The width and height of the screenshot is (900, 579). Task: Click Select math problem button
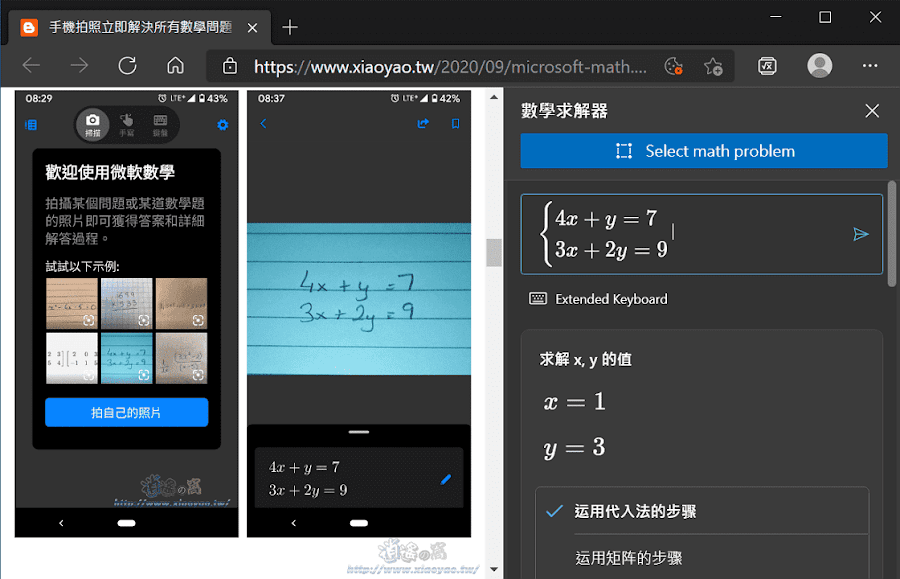click(x=704, y=151)
